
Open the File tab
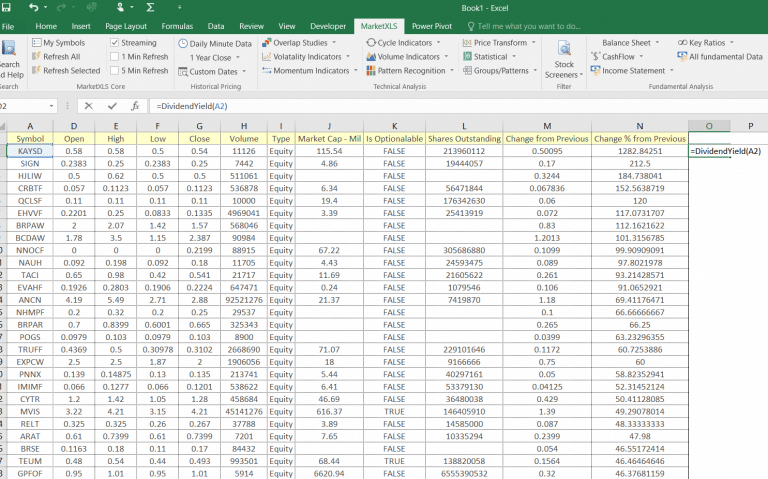8,26
